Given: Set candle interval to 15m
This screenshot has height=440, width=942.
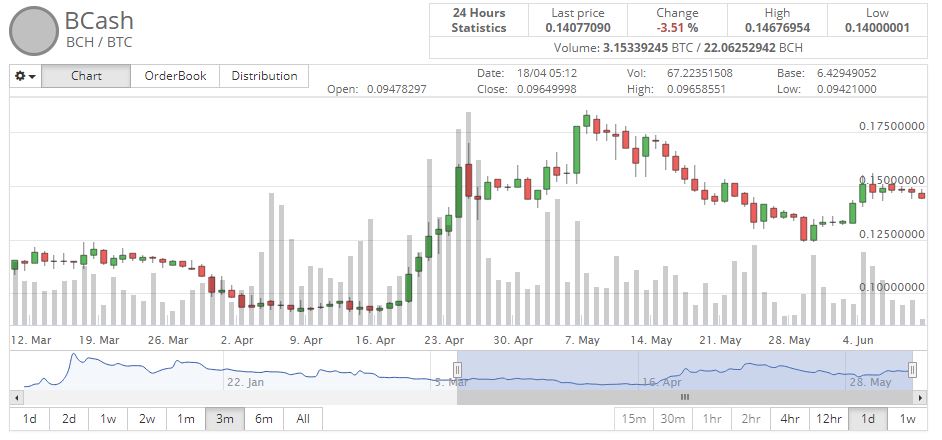Looking at the screenshot, I should coord(634,419).
